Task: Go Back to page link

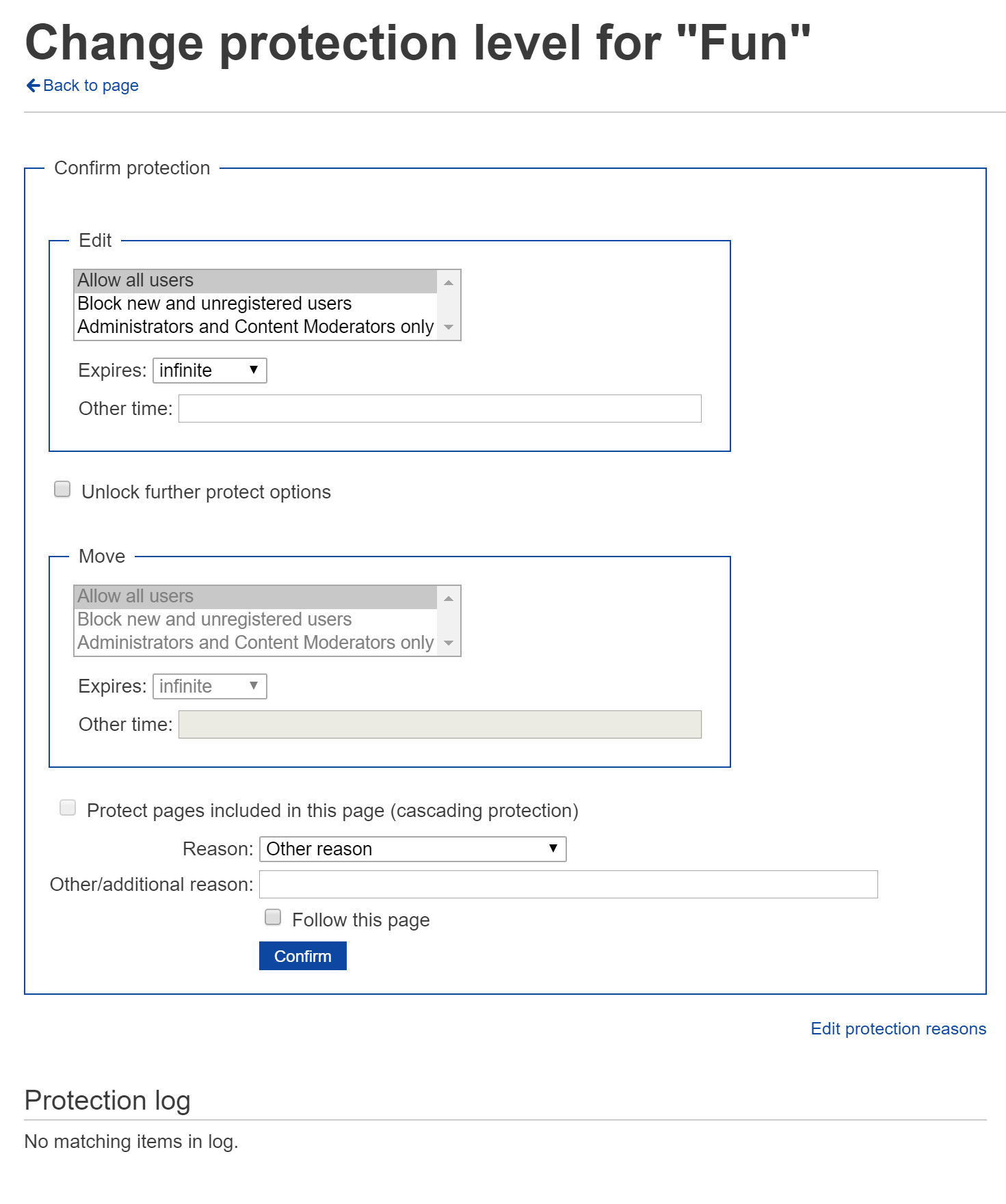Action: click(90, 85)
